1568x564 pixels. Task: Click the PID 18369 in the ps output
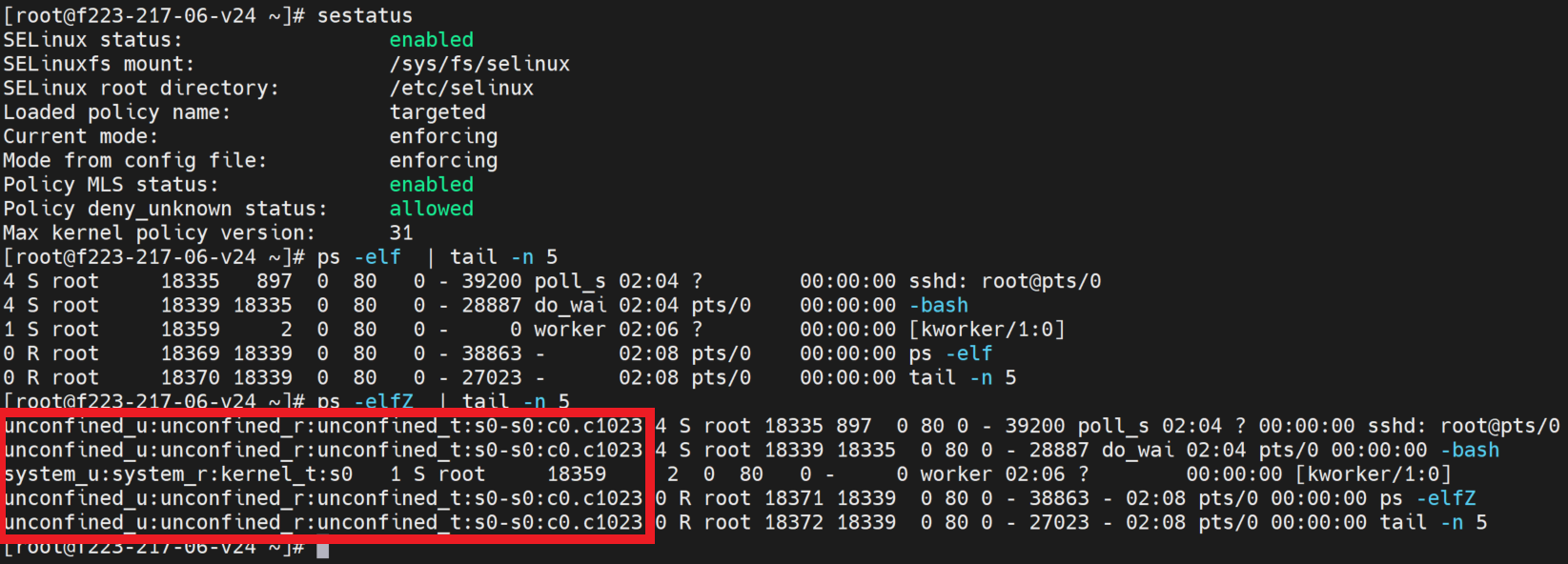190,353
